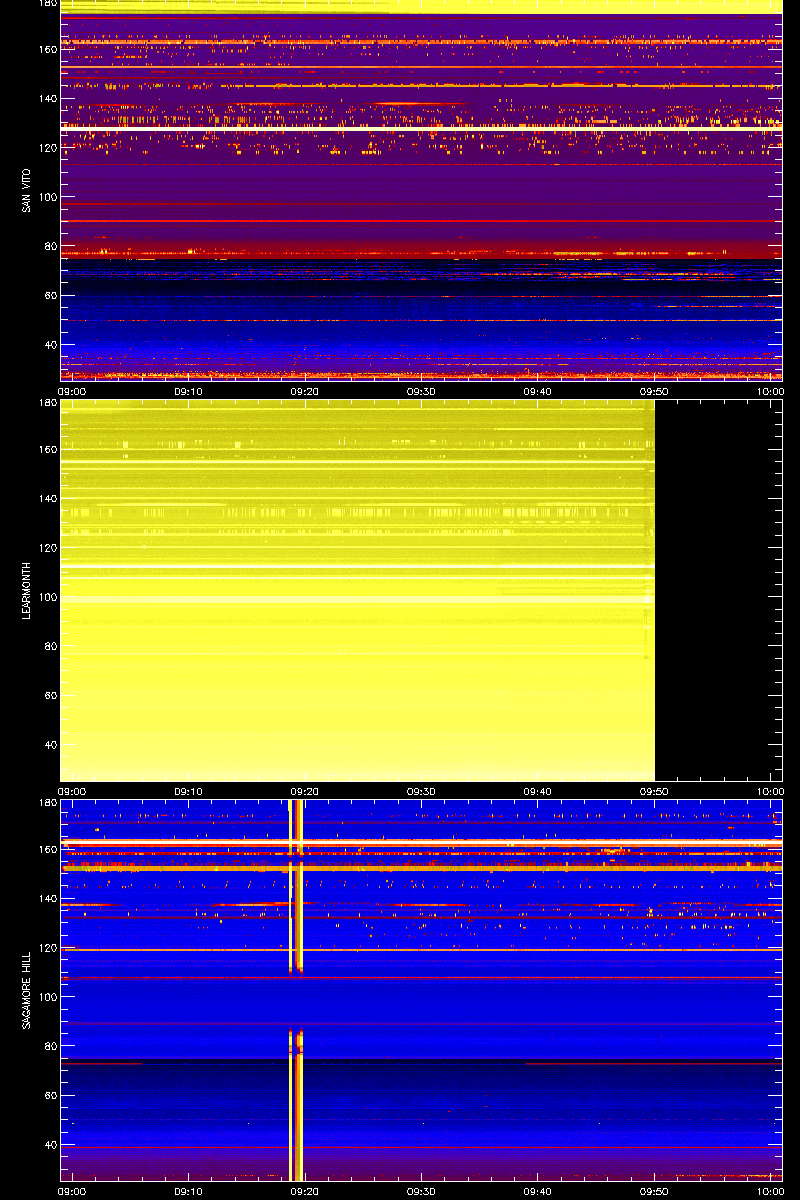Image resolution: width=800 pixels, height=1200 pixels.
Task: Select 160 frequency label on Learmonth axis
Action: coord(47,450)
